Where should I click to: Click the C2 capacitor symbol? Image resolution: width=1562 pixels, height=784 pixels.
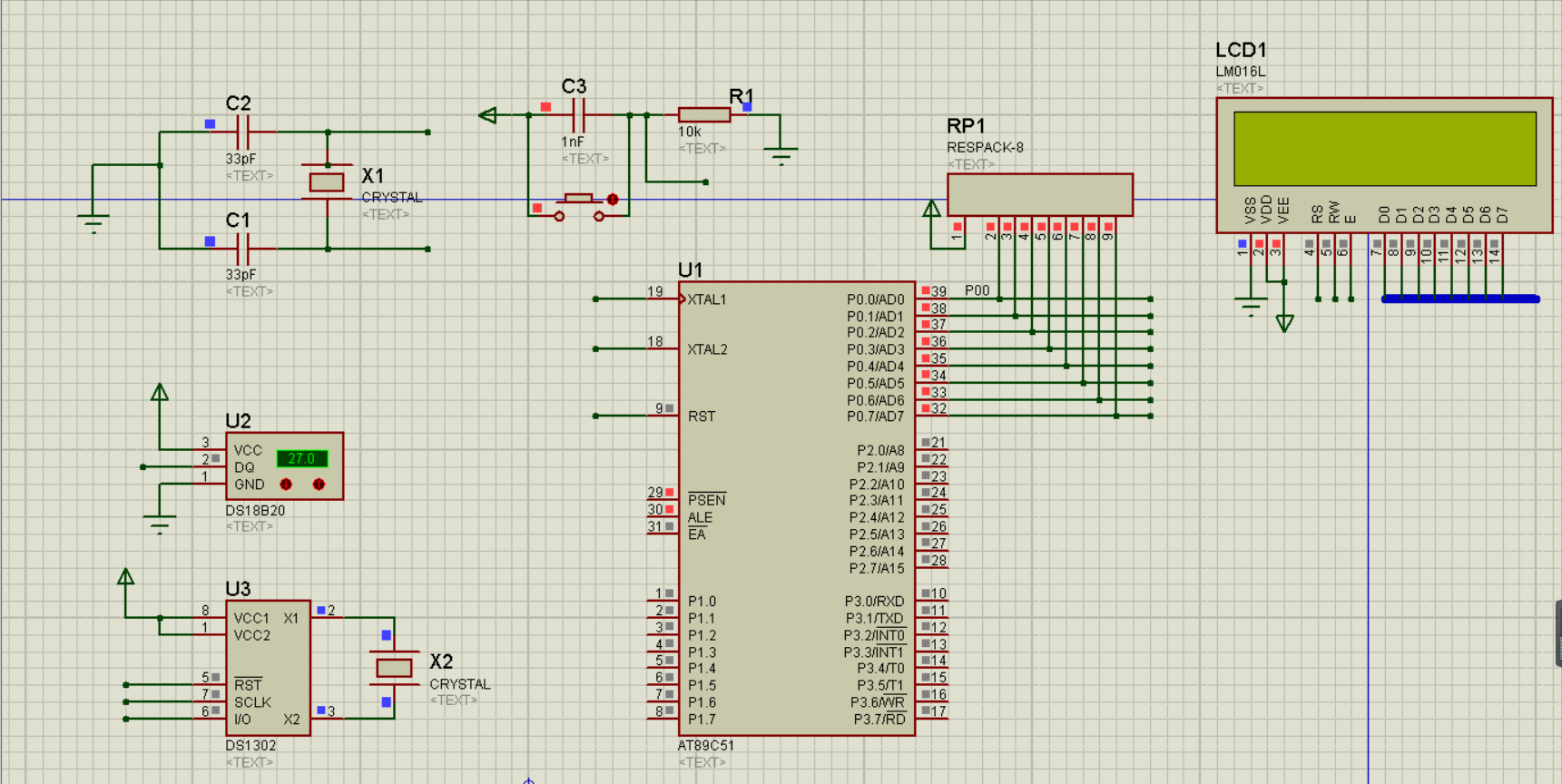tap(242, 132)
